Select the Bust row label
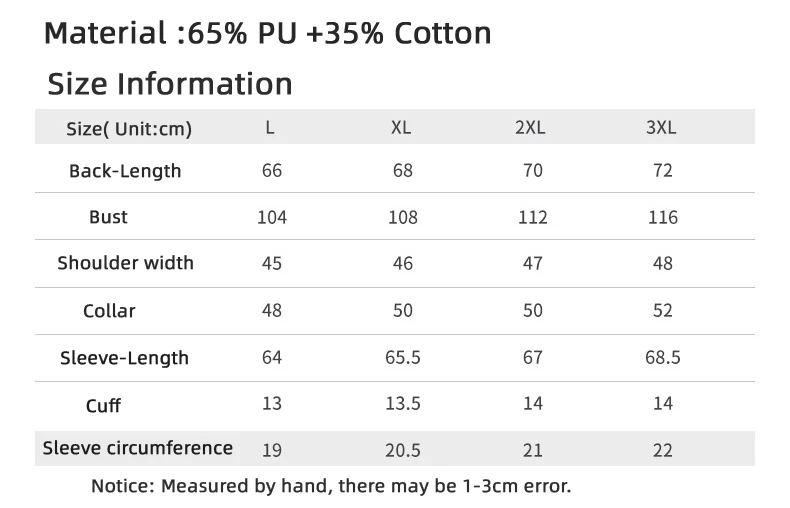This screenshot has height=508, width=790. 108,217
